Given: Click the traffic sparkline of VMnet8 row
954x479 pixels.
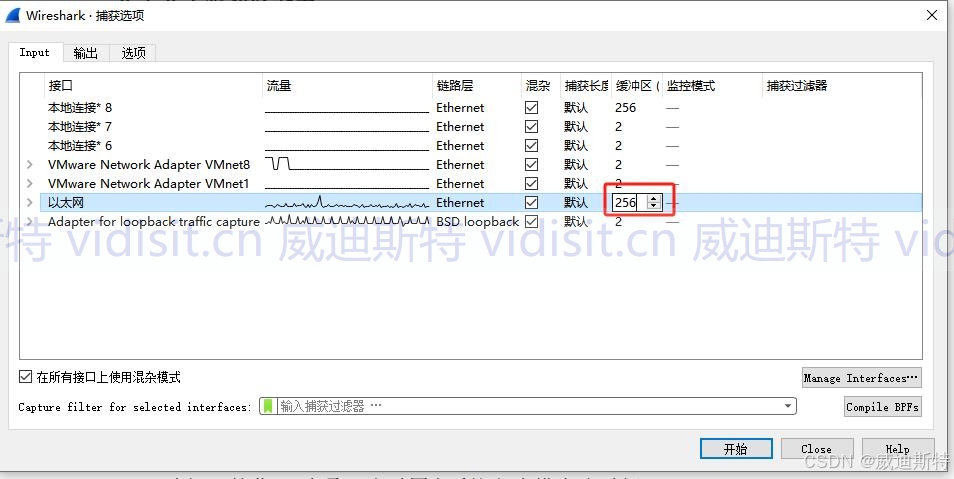Looking at the screenshot, I should click(347, 164).
